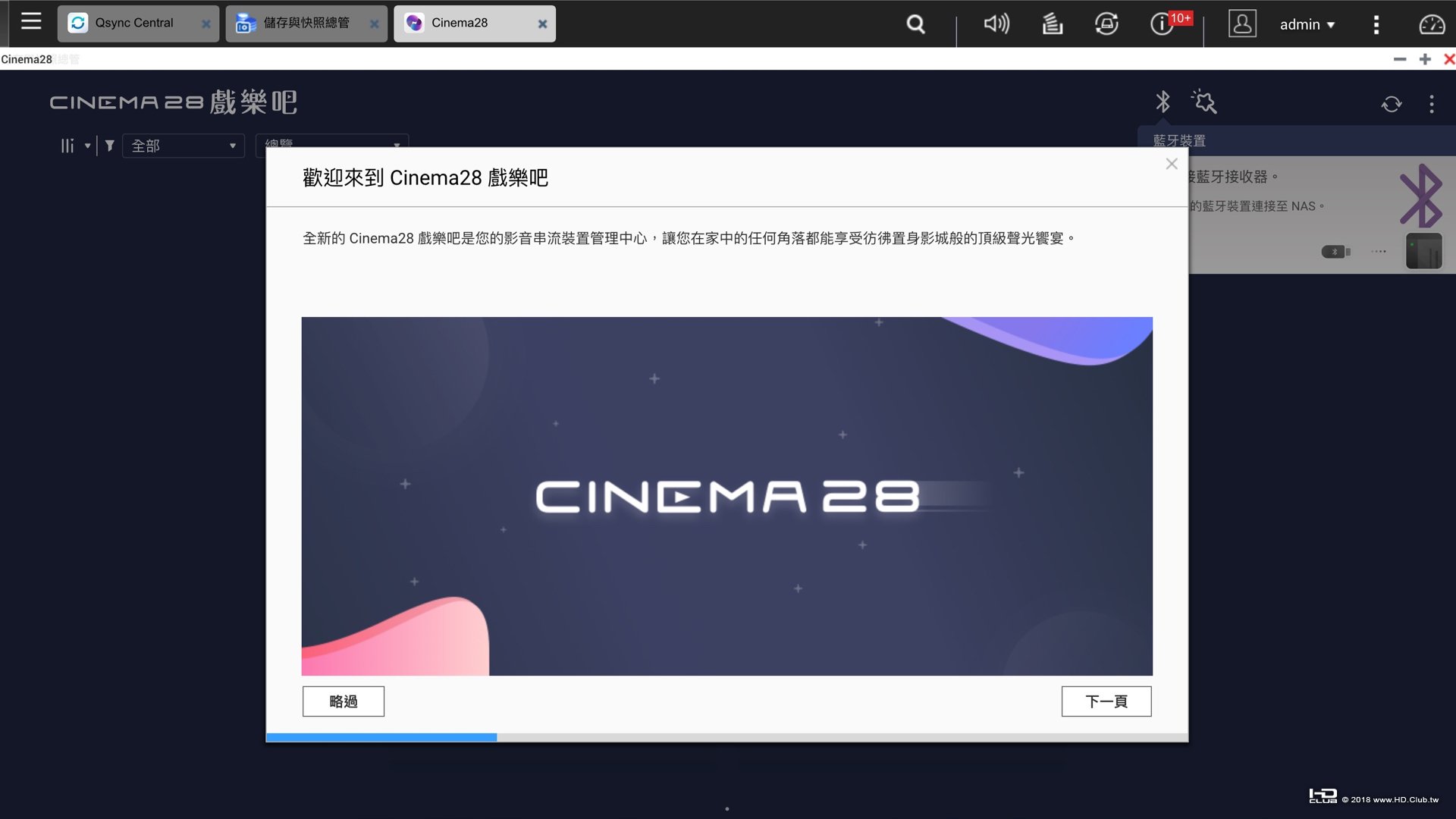Switch to the 儲存與快照總管 tab
Viewport: 1456px width, 819px height.
[306, 24]
